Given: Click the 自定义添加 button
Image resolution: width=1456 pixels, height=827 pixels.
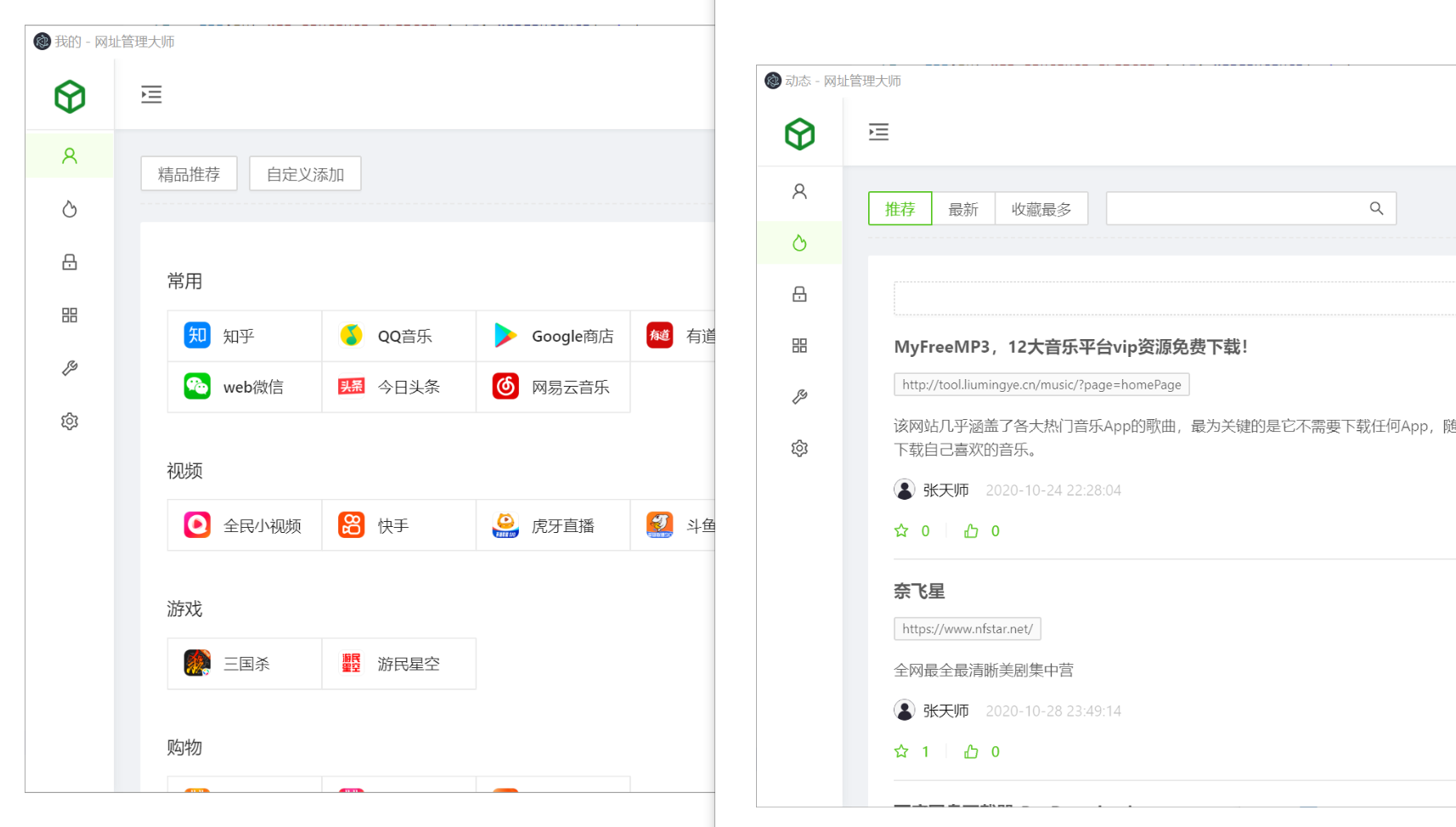Looking at the screenshot, I should tap(305, 174).
